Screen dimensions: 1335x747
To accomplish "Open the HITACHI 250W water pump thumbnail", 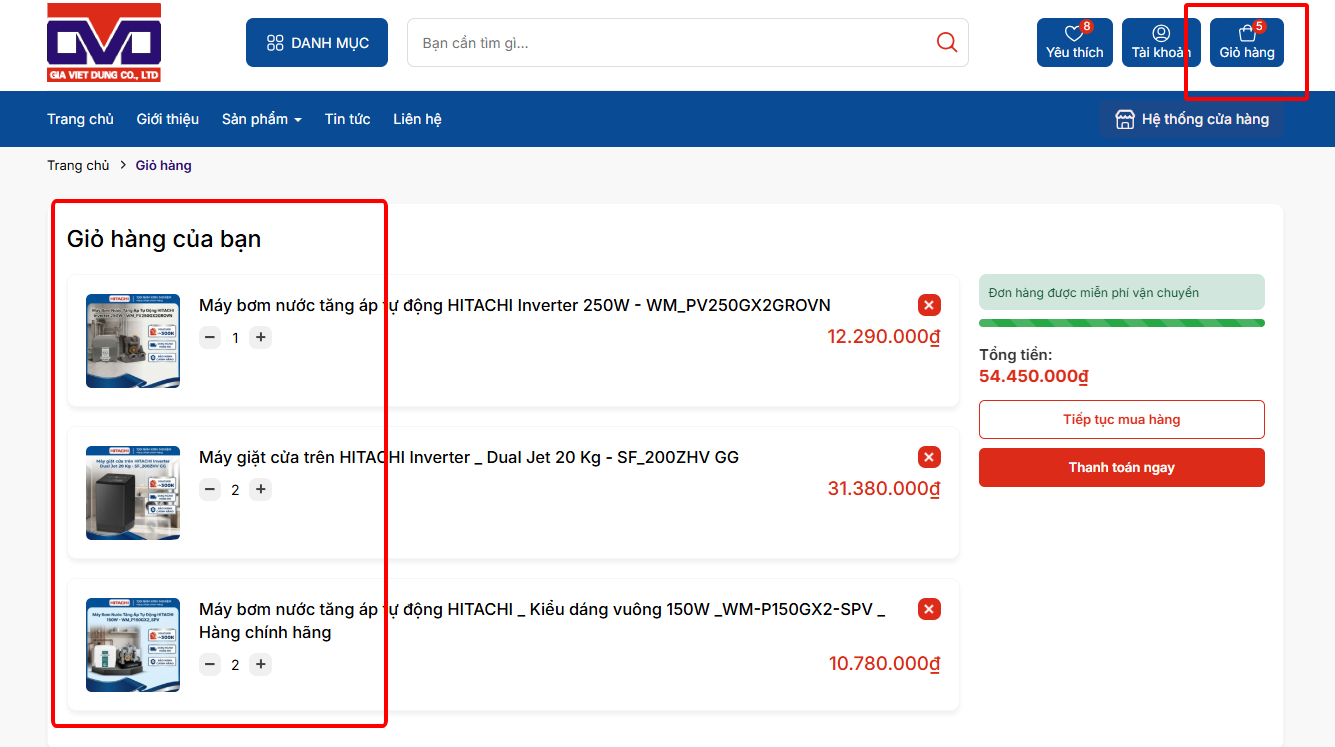I will click(x=133, y=341).
